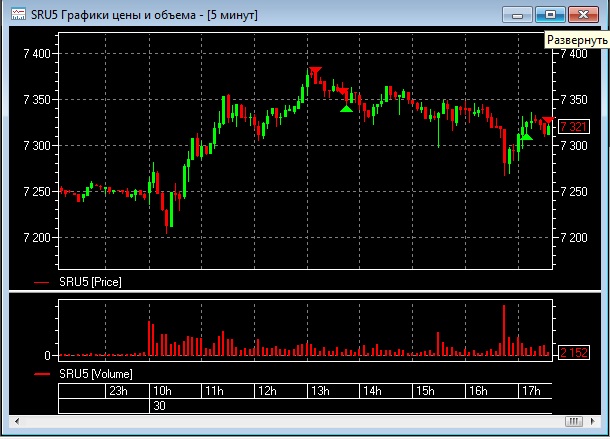The image size is (610, 439).
Task: Click the 12h time axis cell
Action: coord(280,391)
